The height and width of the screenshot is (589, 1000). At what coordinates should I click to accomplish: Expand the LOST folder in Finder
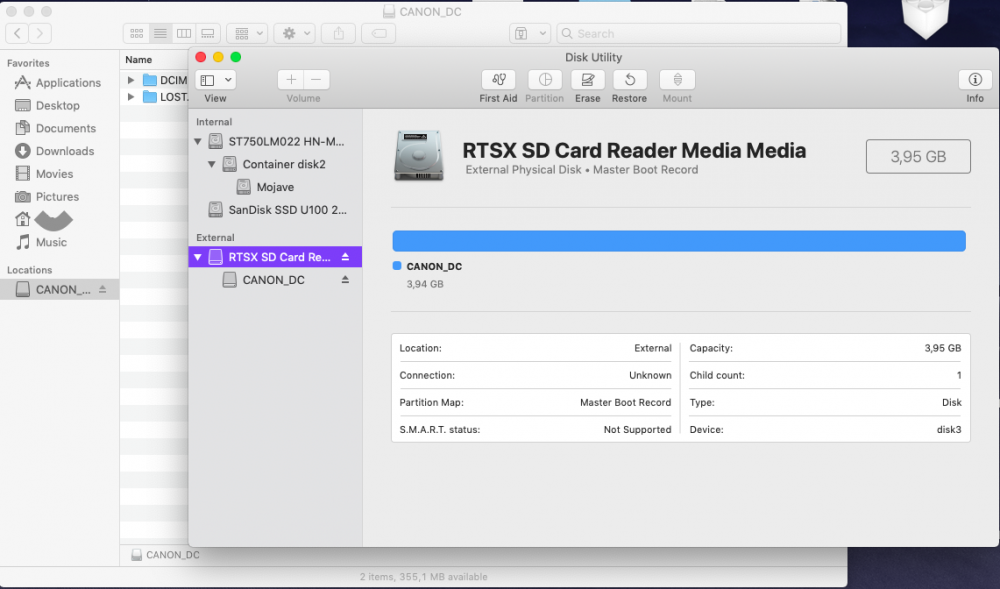click(x=131, y=97)
